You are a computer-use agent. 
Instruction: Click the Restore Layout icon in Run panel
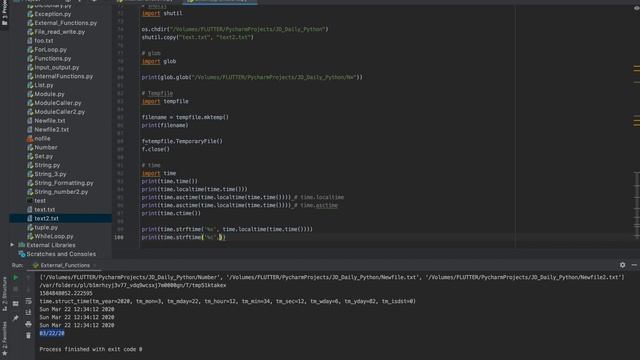click(x=16, y=304)
